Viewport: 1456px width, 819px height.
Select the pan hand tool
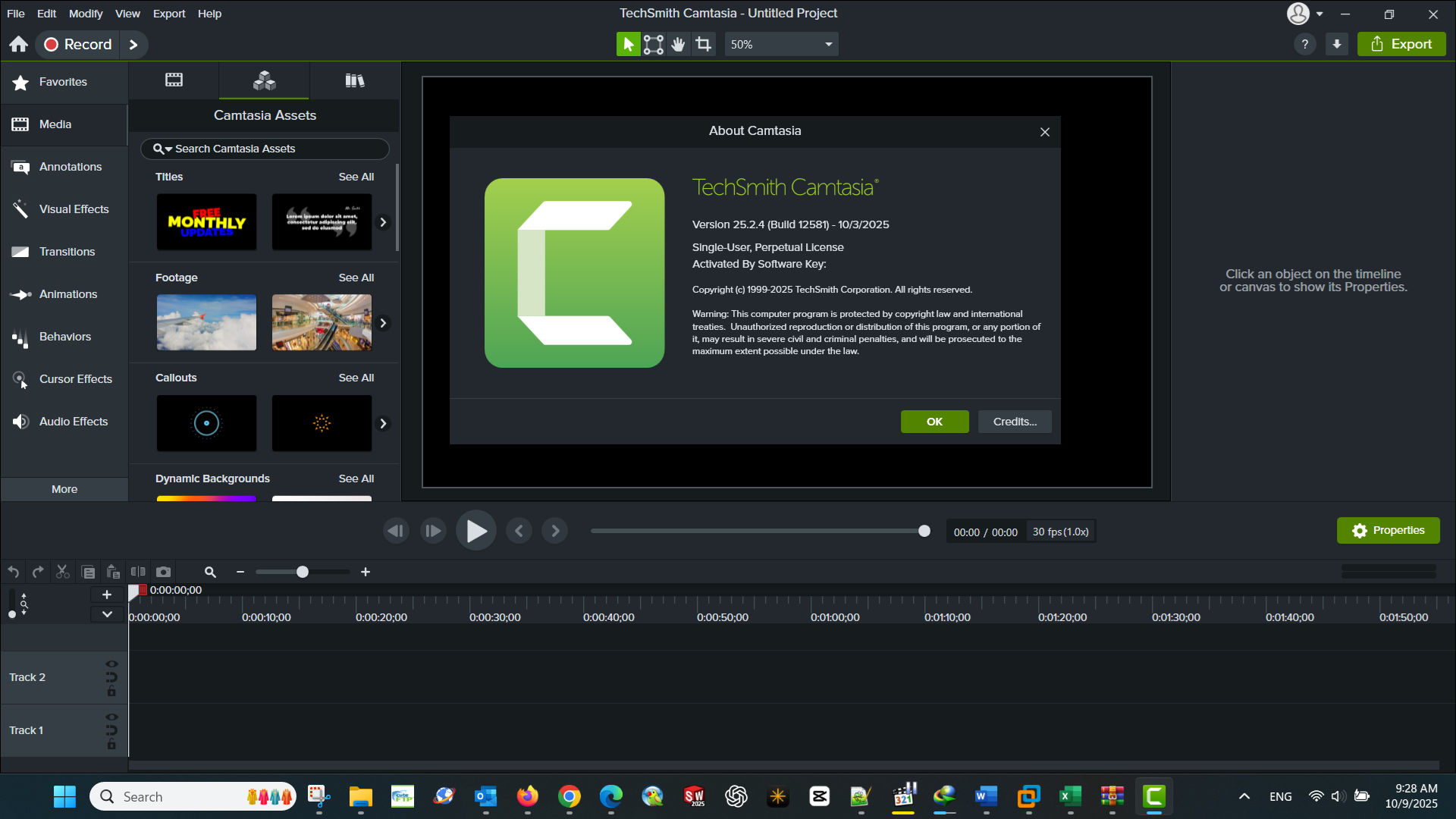pos(678,44)
